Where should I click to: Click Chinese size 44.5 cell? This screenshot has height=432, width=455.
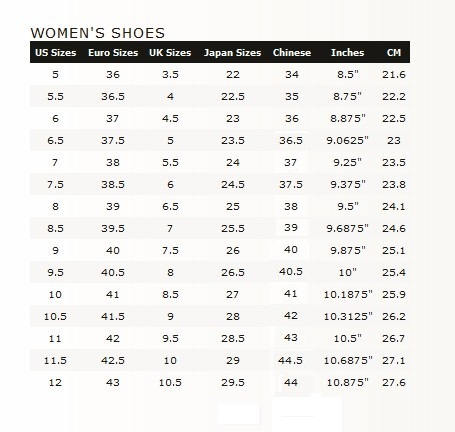290,360
